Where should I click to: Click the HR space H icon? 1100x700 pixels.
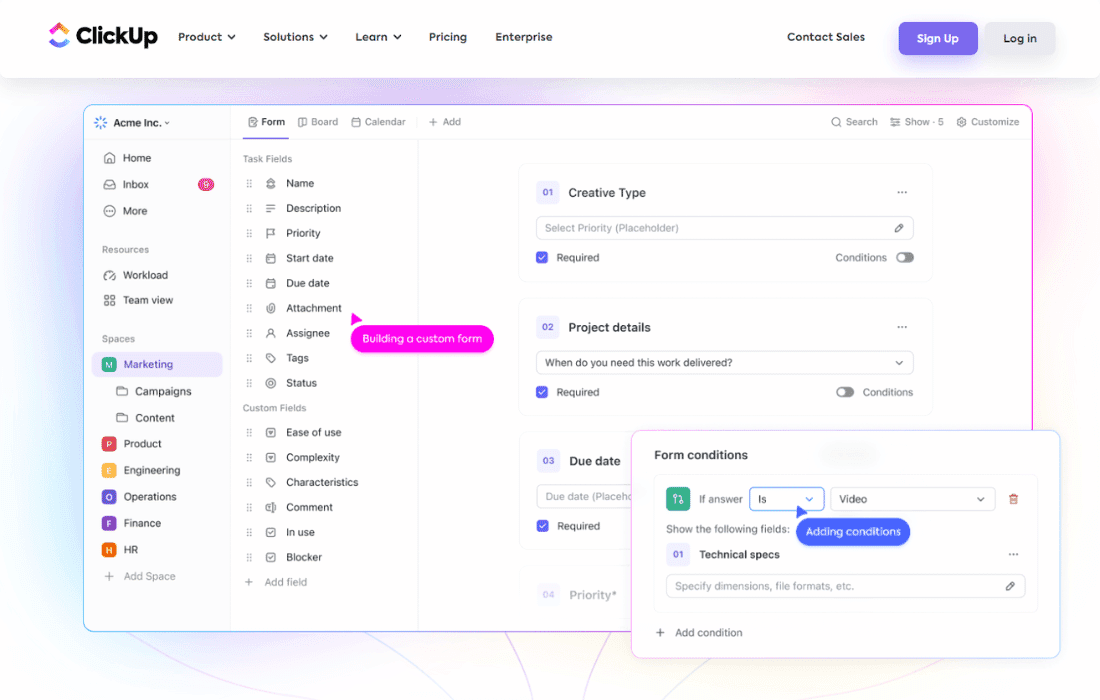(109, 550)
